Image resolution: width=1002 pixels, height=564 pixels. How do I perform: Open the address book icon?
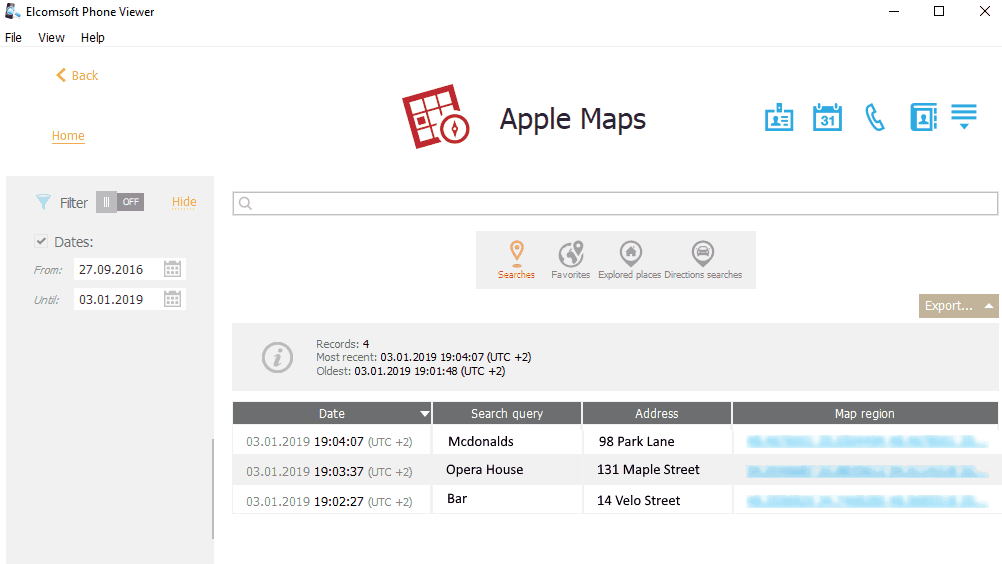coord(922,117)
